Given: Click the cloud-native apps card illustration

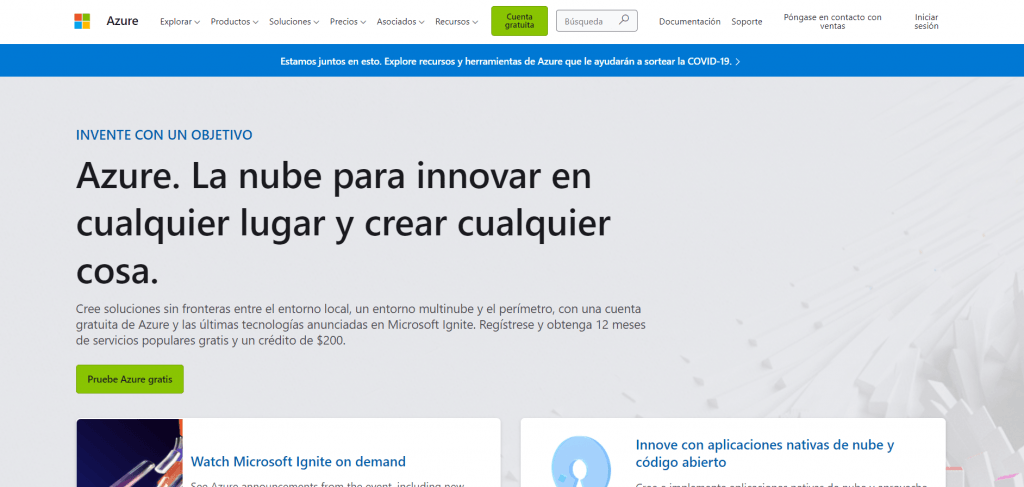Looking at the screenshot, I should (579, 462).
